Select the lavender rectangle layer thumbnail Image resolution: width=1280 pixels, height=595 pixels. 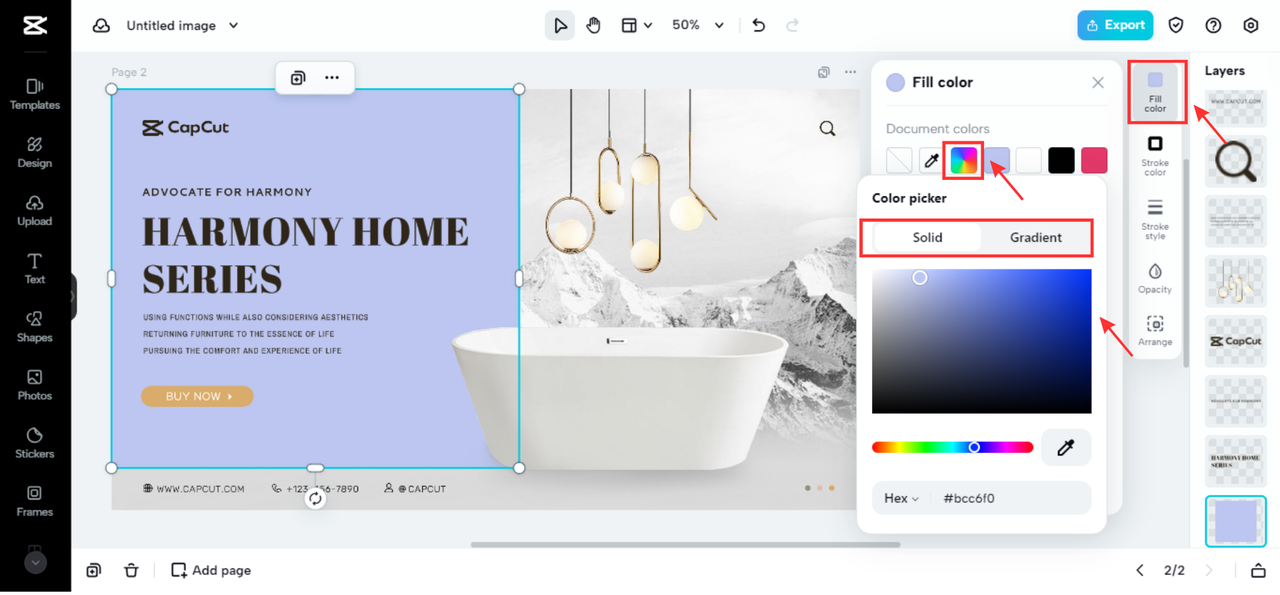click(1236, 521)
